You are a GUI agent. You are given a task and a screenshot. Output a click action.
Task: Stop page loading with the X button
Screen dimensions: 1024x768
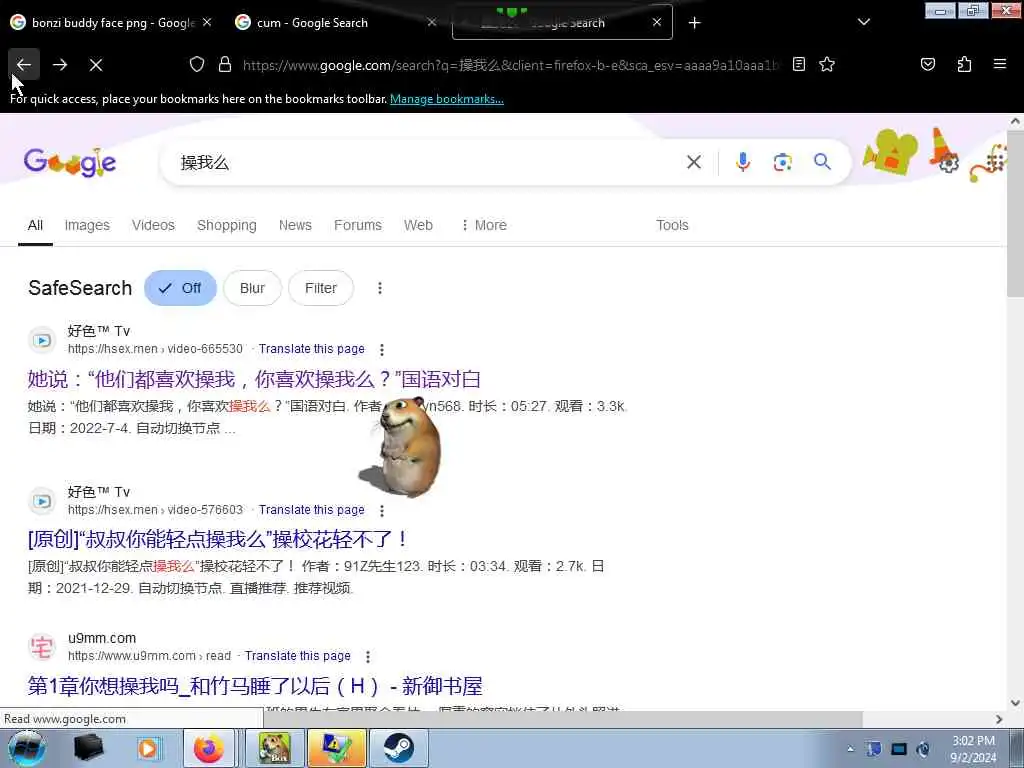[x=96, y=65]
